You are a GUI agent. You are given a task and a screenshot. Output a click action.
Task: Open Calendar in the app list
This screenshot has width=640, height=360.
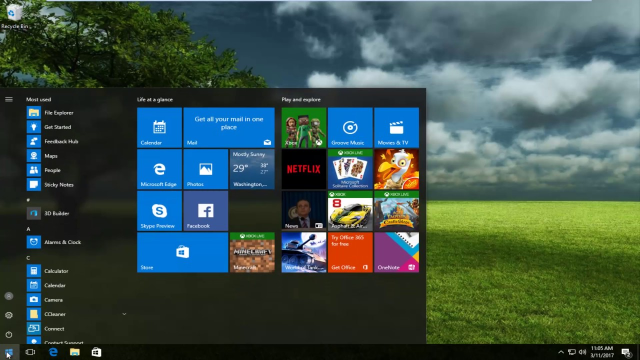pos(76,285)
